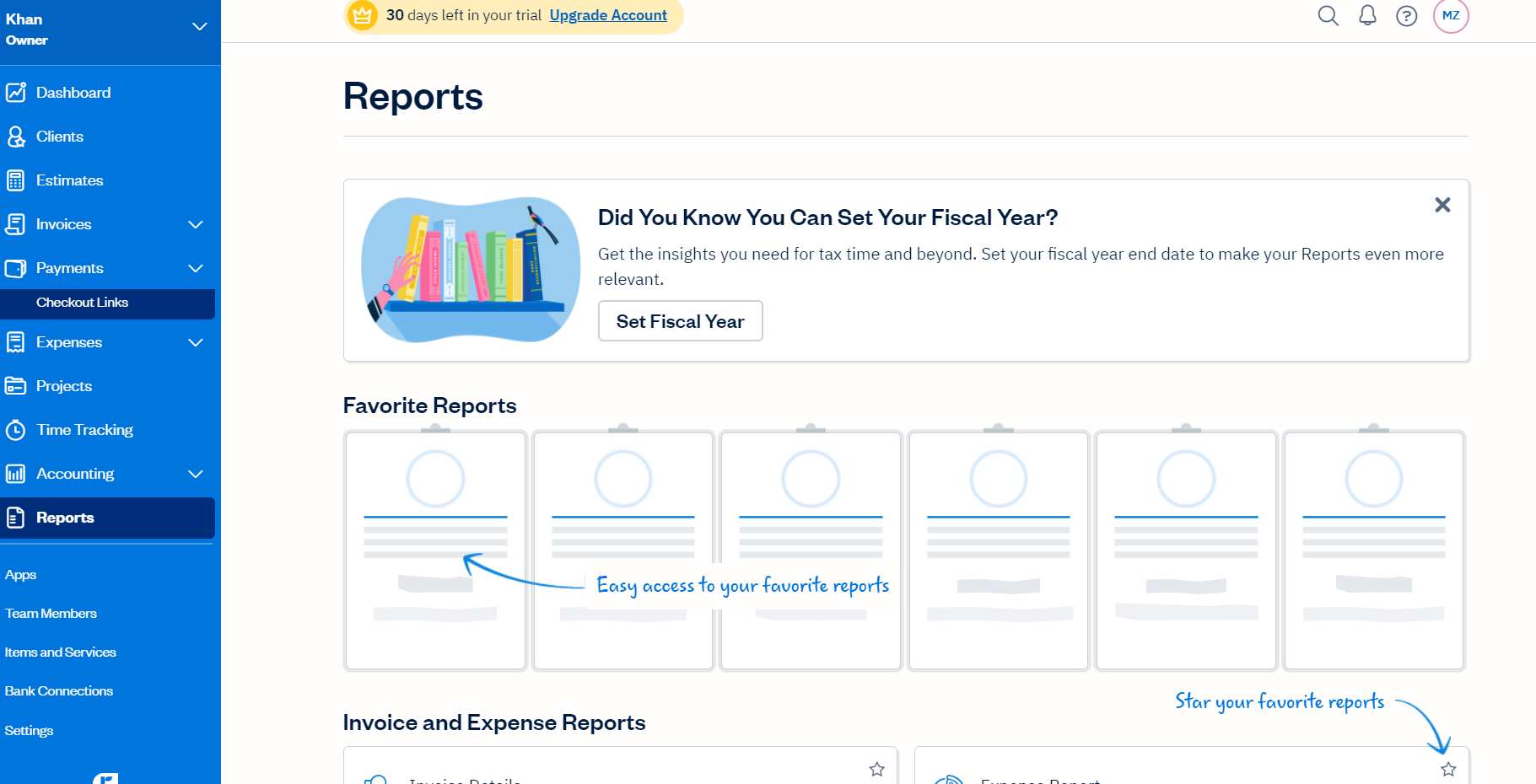Click the Time Tracking clock icon
Viewport: 1536px width, 784px height.
17,430
